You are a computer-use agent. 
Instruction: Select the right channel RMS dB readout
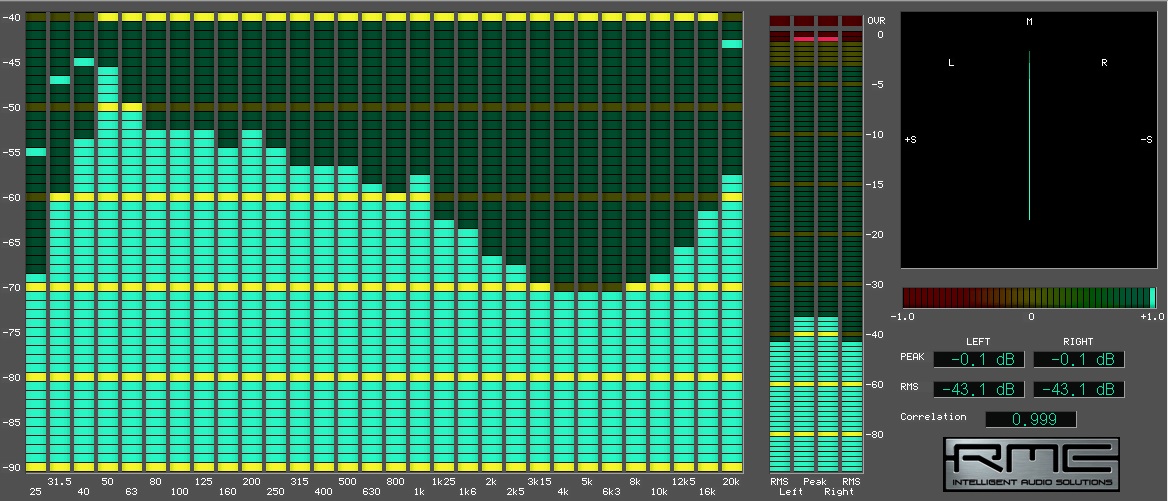(x=1078, y=389)
